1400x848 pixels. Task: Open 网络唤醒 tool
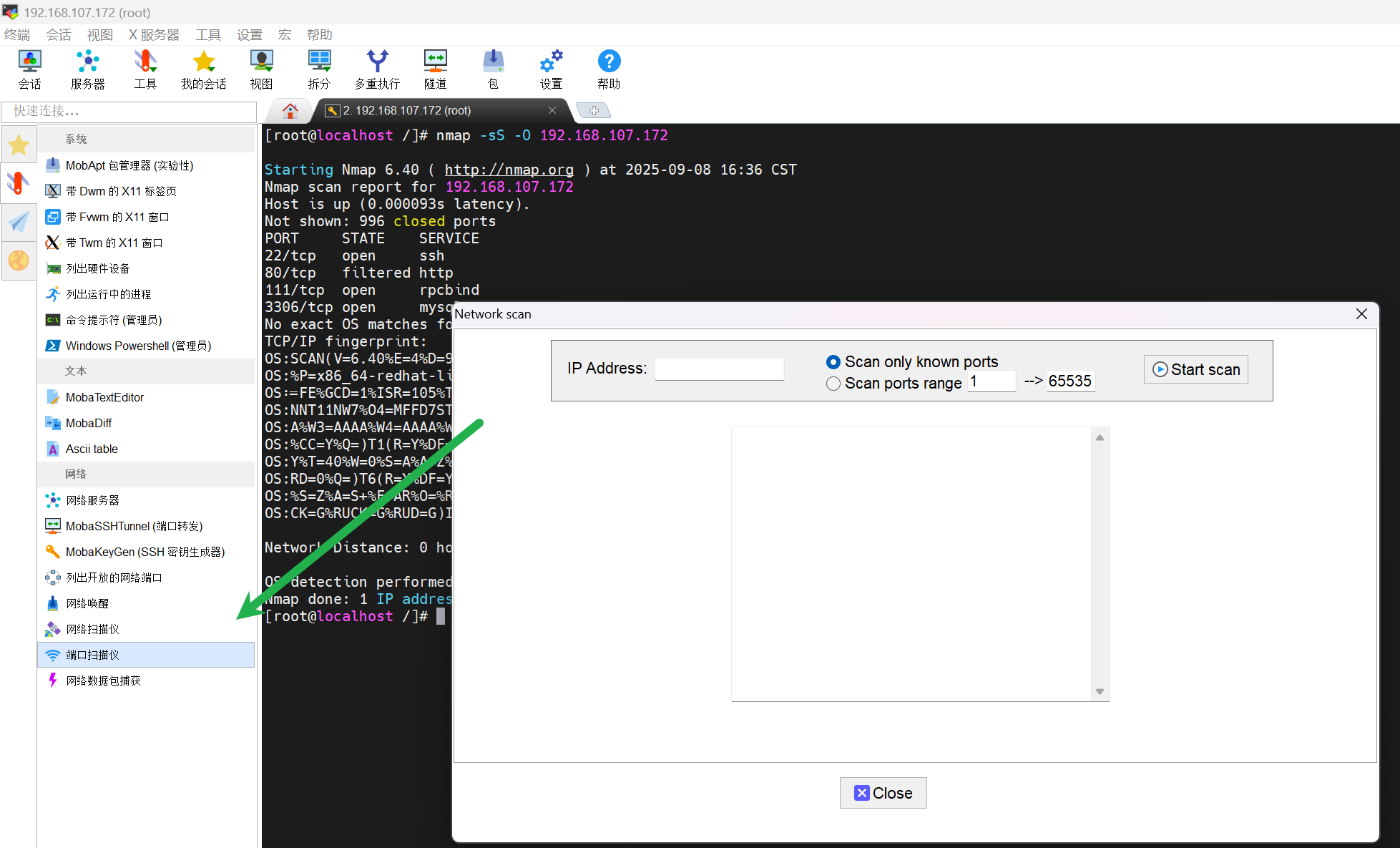[147, 603]
